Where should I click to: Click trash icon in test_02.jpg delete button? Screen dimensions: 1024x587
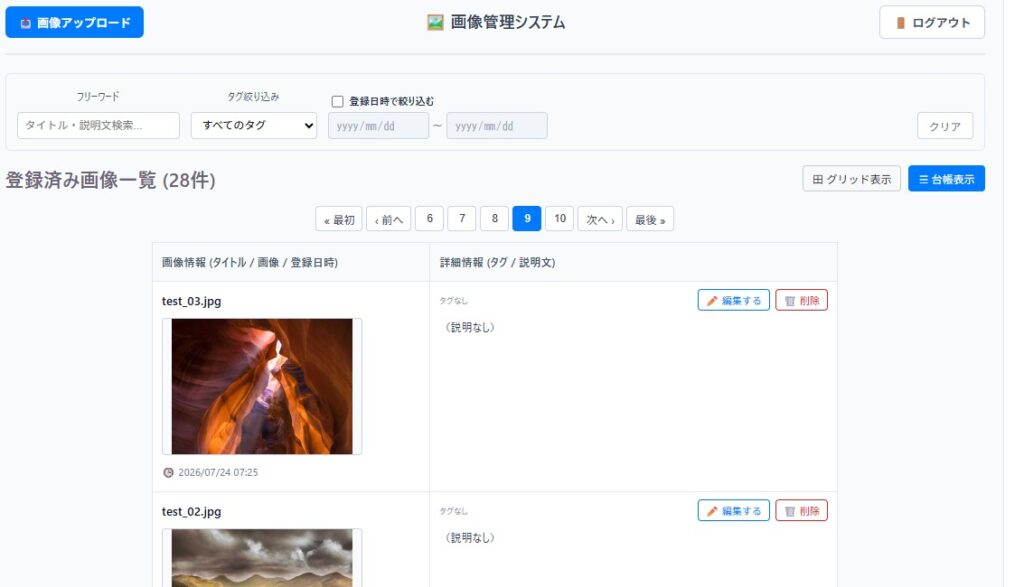(790, 511)
